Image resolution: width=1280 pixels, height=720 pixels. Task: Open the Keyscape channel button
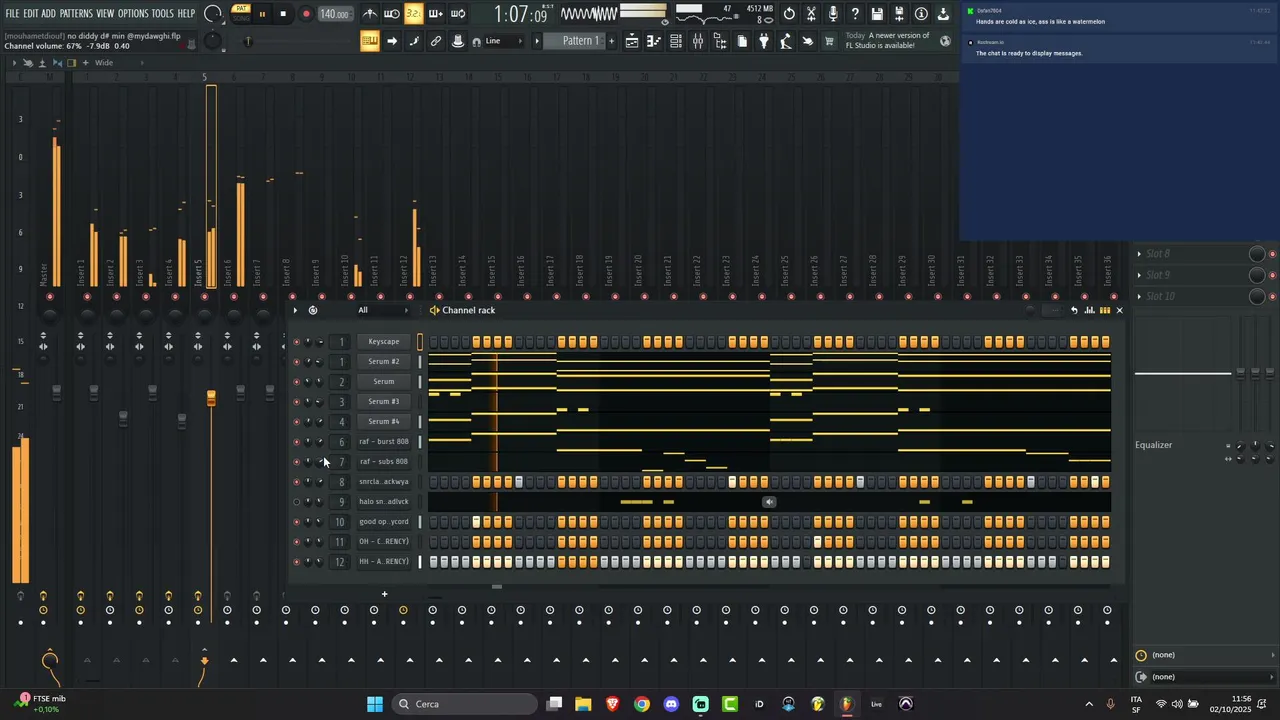(x=384, y=342)
